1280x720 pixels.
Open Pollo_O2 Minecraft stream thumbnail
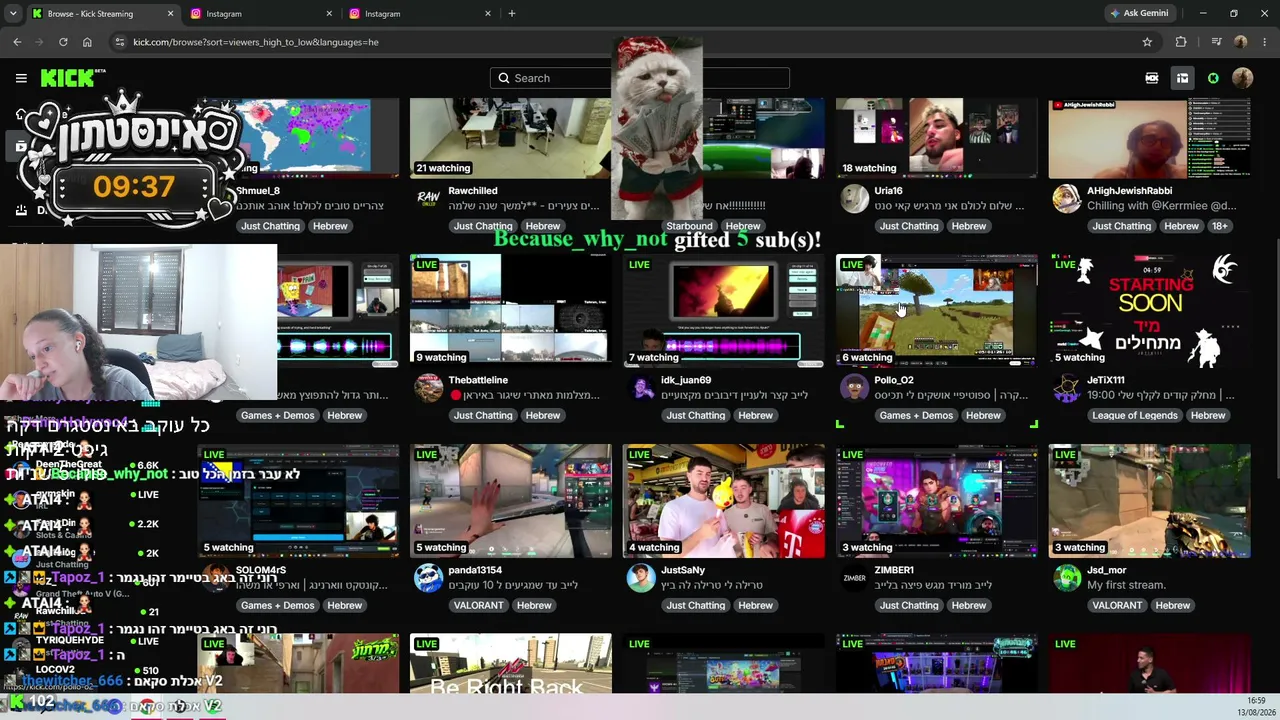937,311
